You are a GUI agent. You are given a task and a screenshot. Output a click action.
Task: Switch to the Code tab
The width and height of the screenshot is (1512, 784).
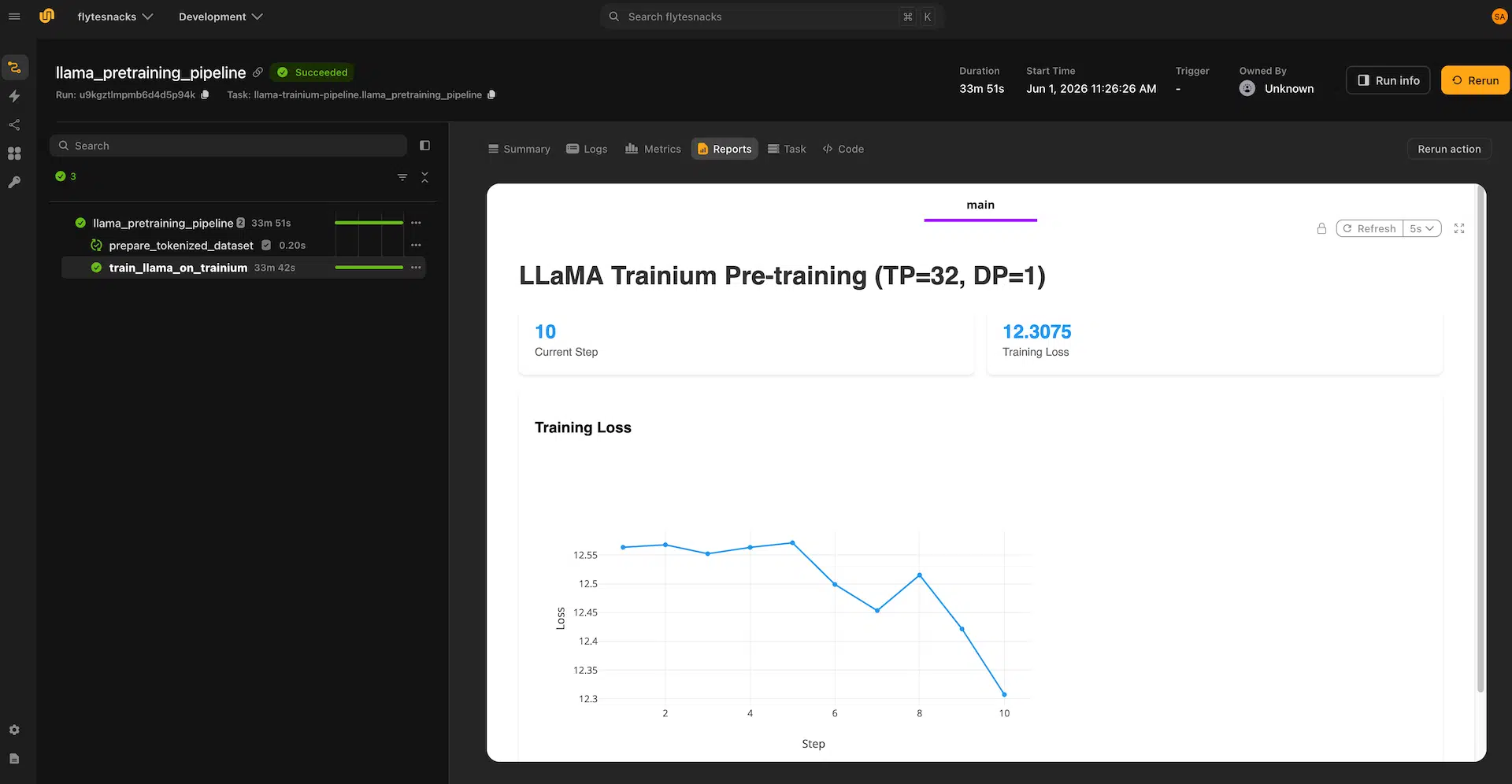coord(843,149)
